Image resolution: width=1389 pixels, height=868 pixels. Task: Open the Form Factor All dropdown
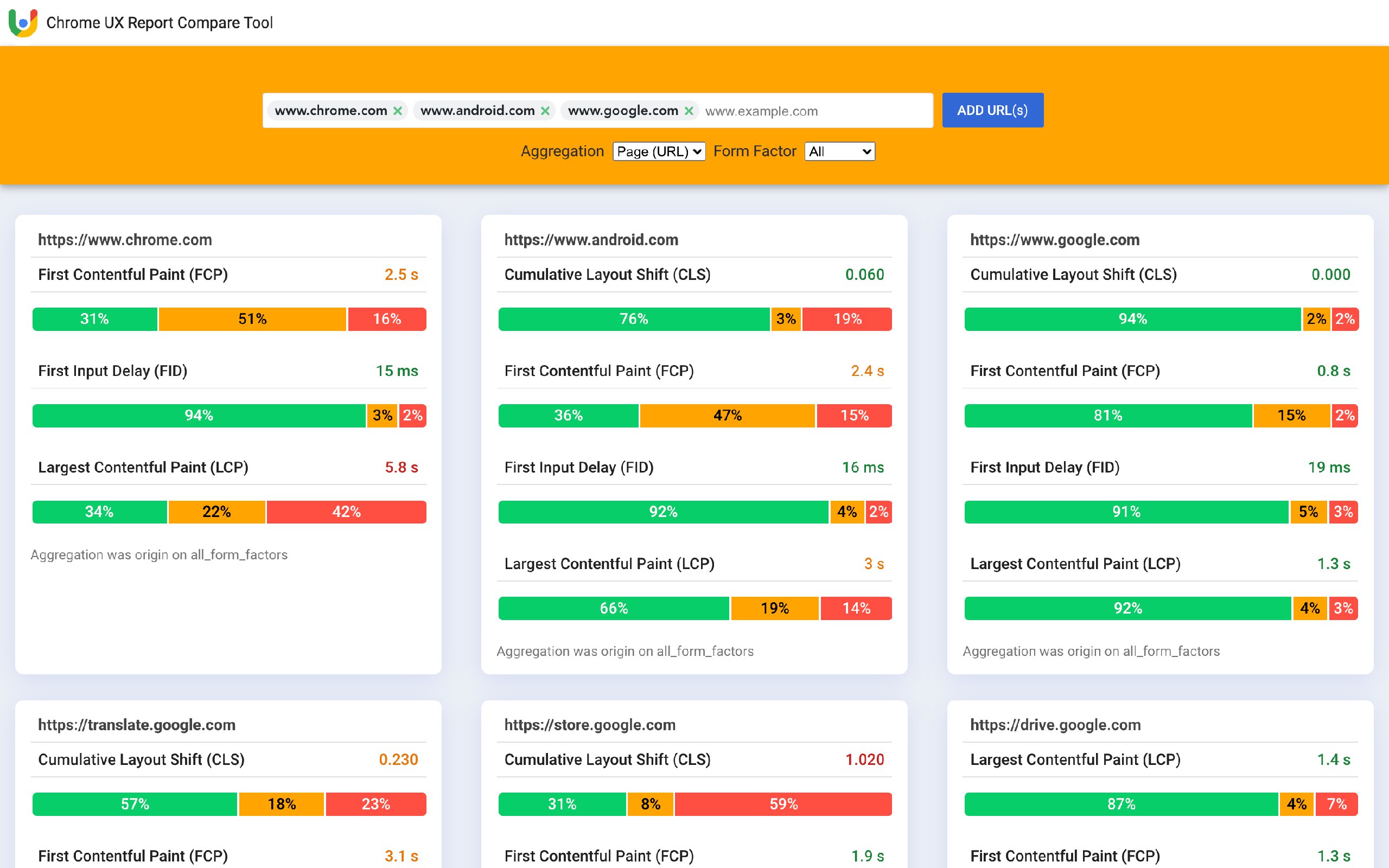point(840,151)
